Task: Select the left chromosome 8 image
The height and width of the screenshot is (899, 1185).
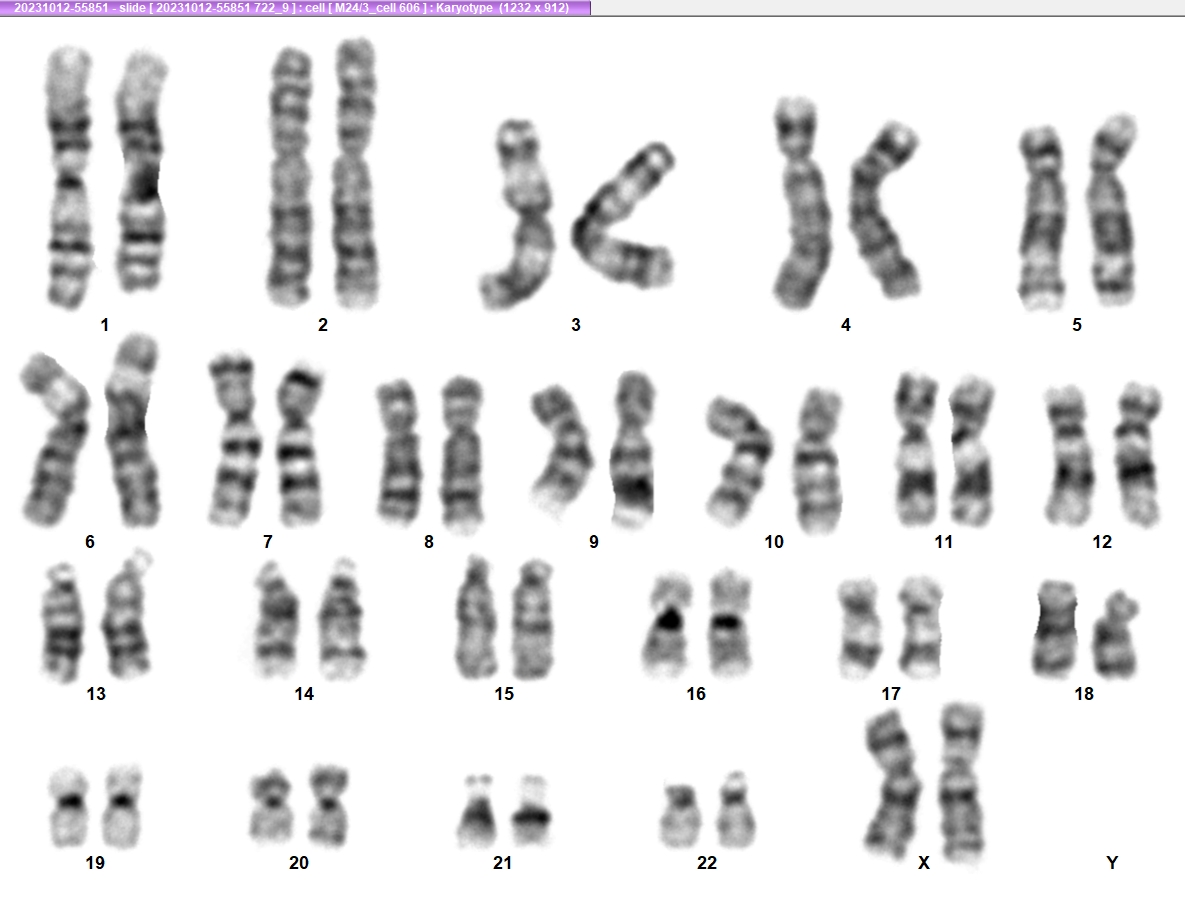Action: tap(398, 452)
